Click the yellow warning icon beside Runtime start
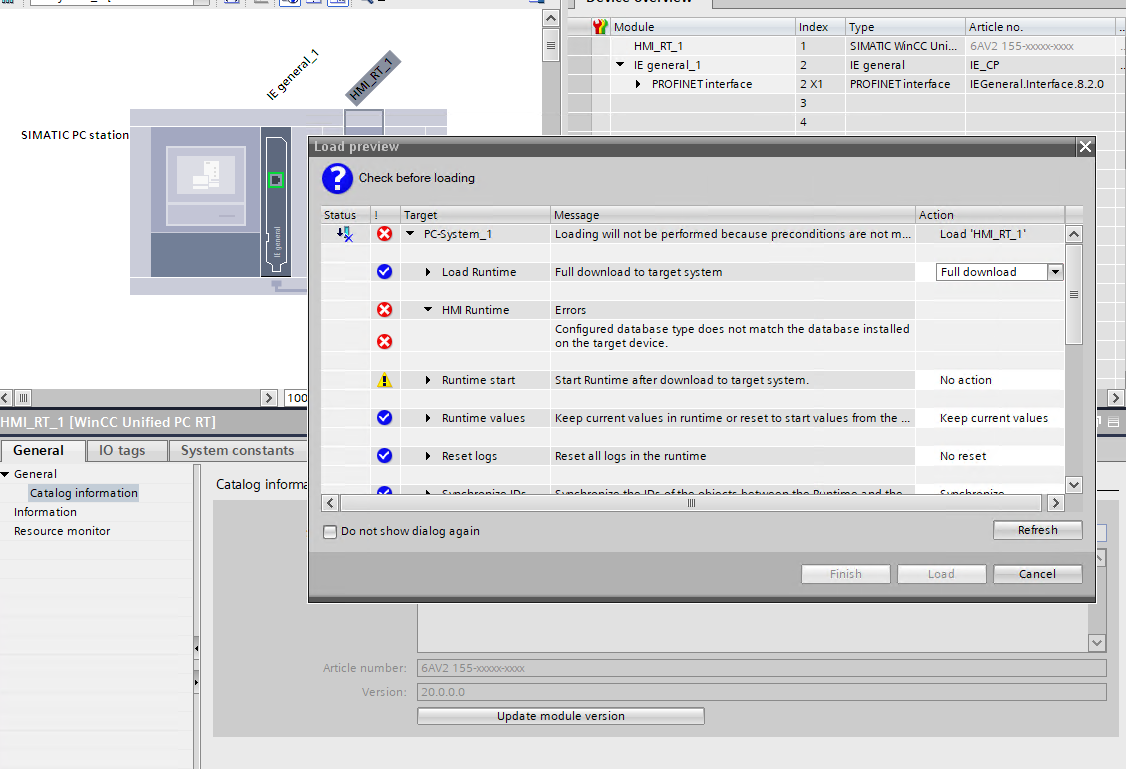 (x=384, y=380)
